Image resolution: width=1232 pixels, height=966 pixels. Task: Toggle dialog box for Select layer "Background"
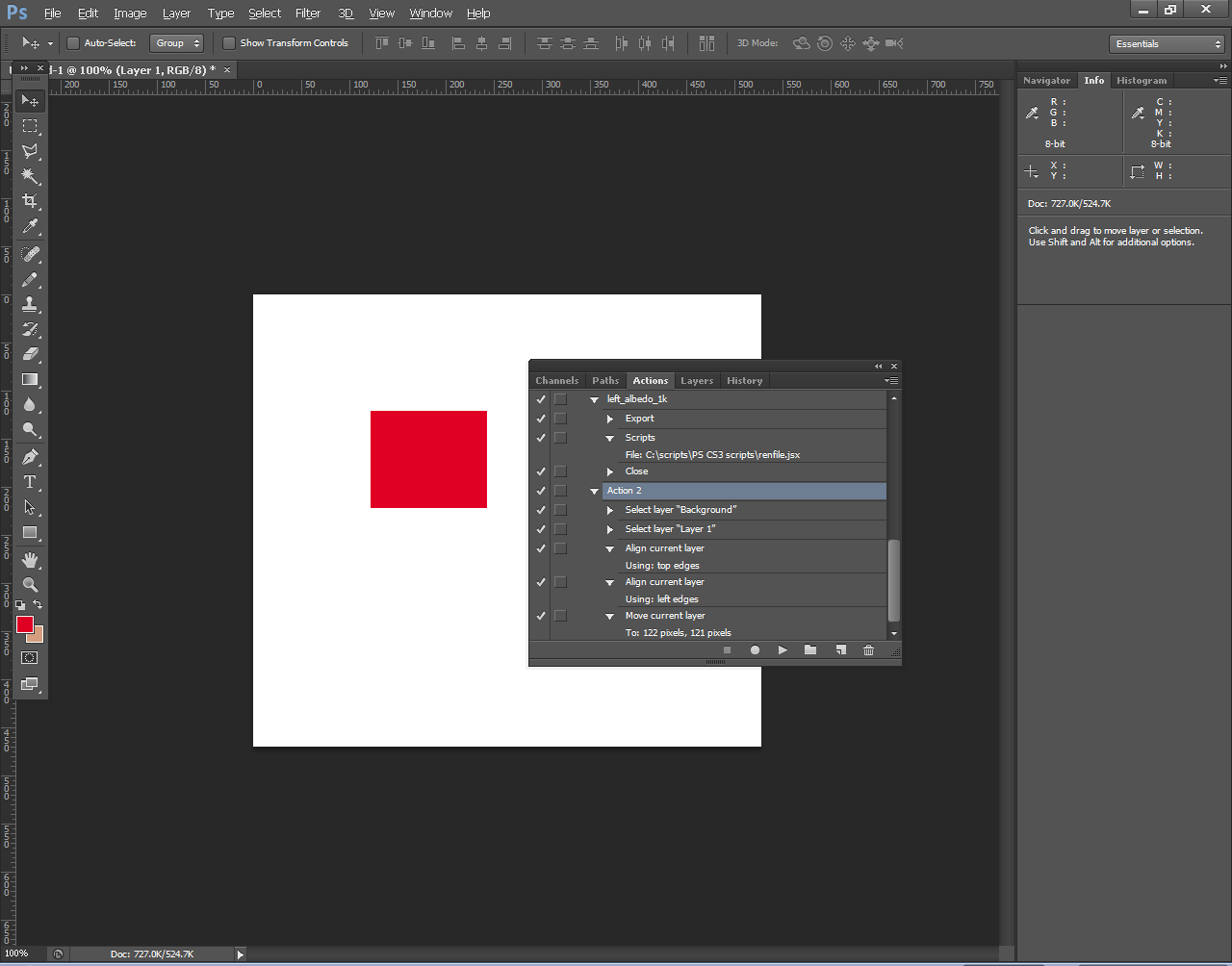click(560, 510)
